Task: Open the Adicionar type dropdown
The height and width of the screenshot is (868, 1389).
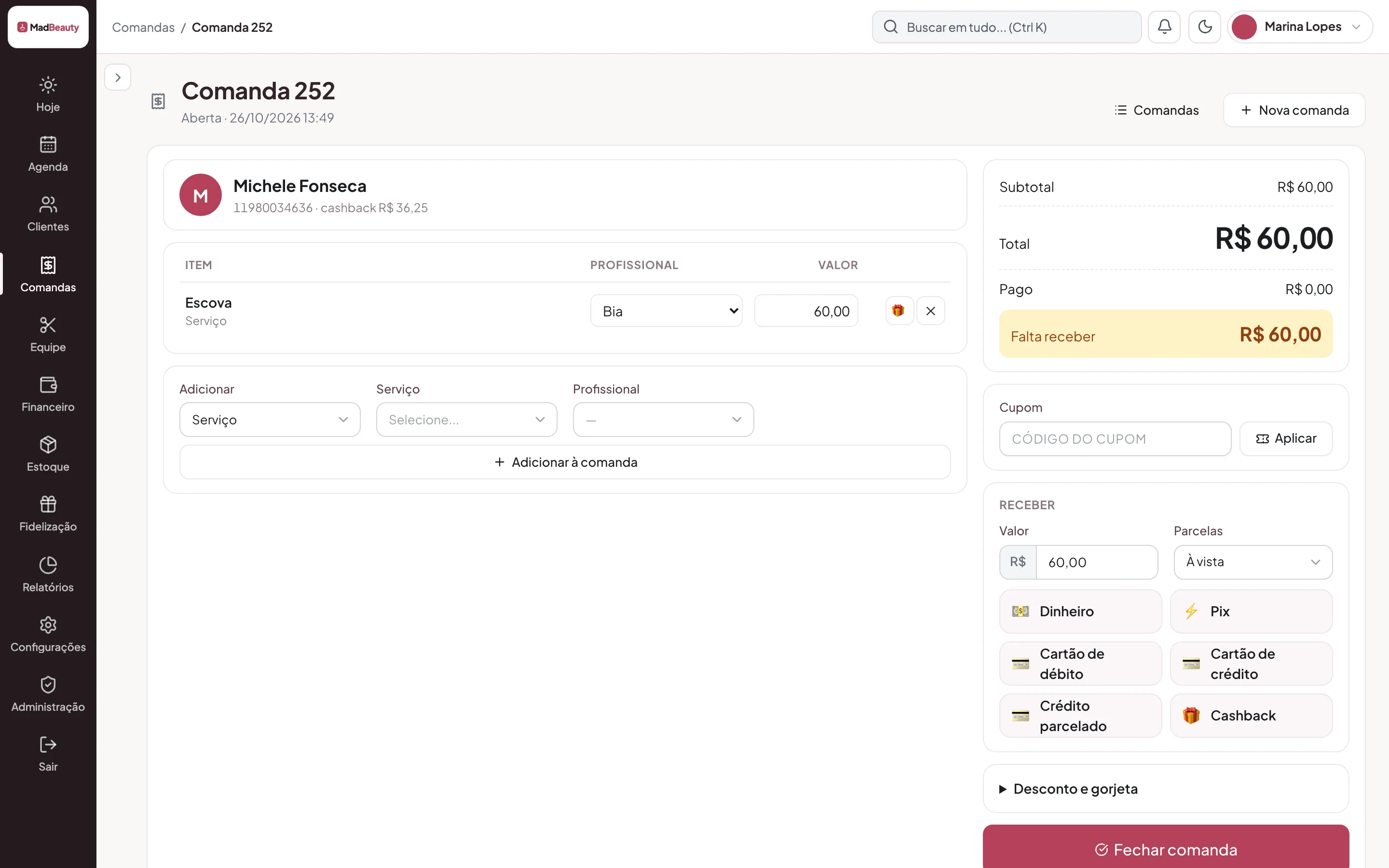Action: [x=270, y=420]
